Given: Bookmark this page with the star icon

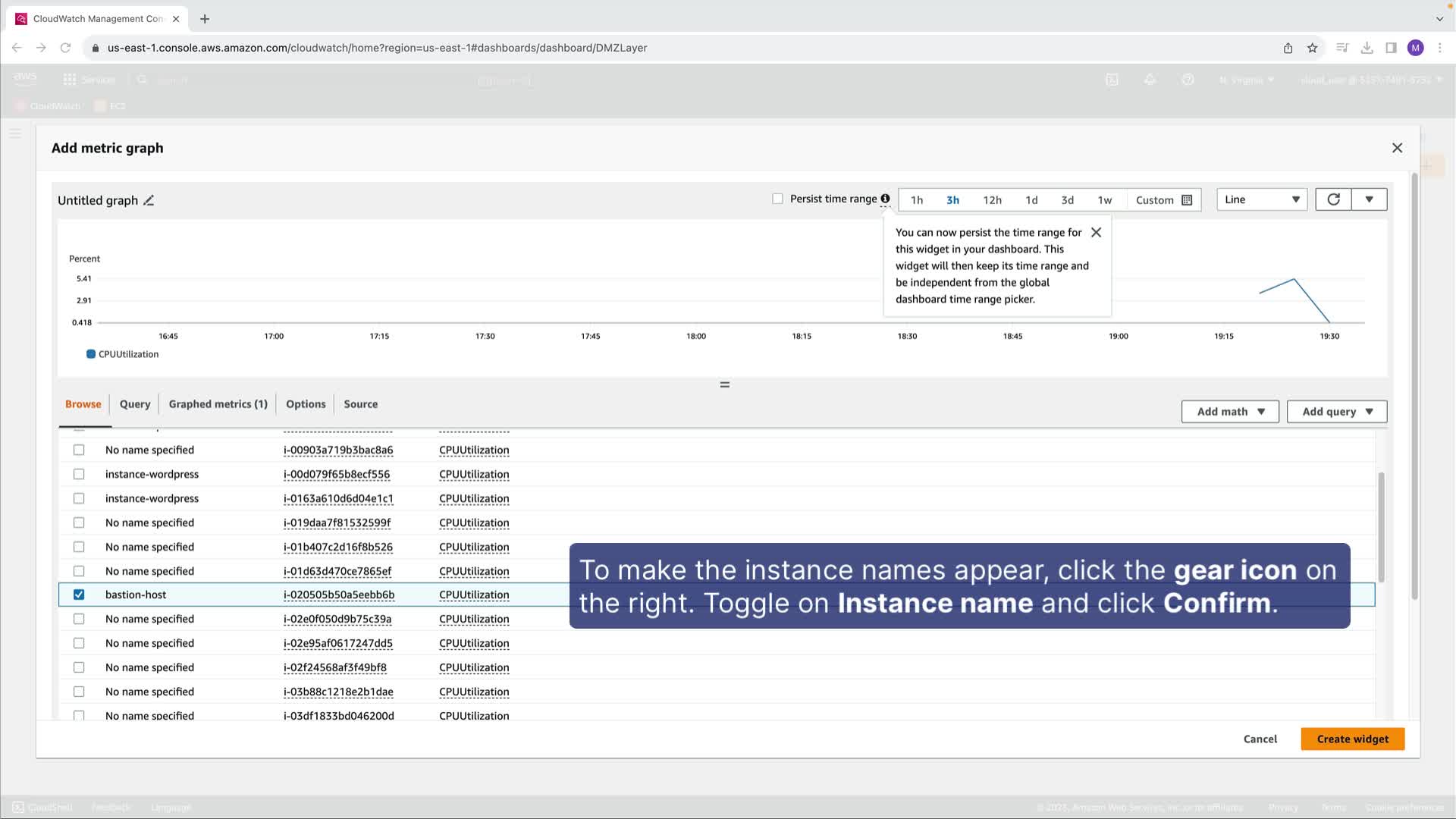Looking at the screenshot, I should tap(1313, 48).
